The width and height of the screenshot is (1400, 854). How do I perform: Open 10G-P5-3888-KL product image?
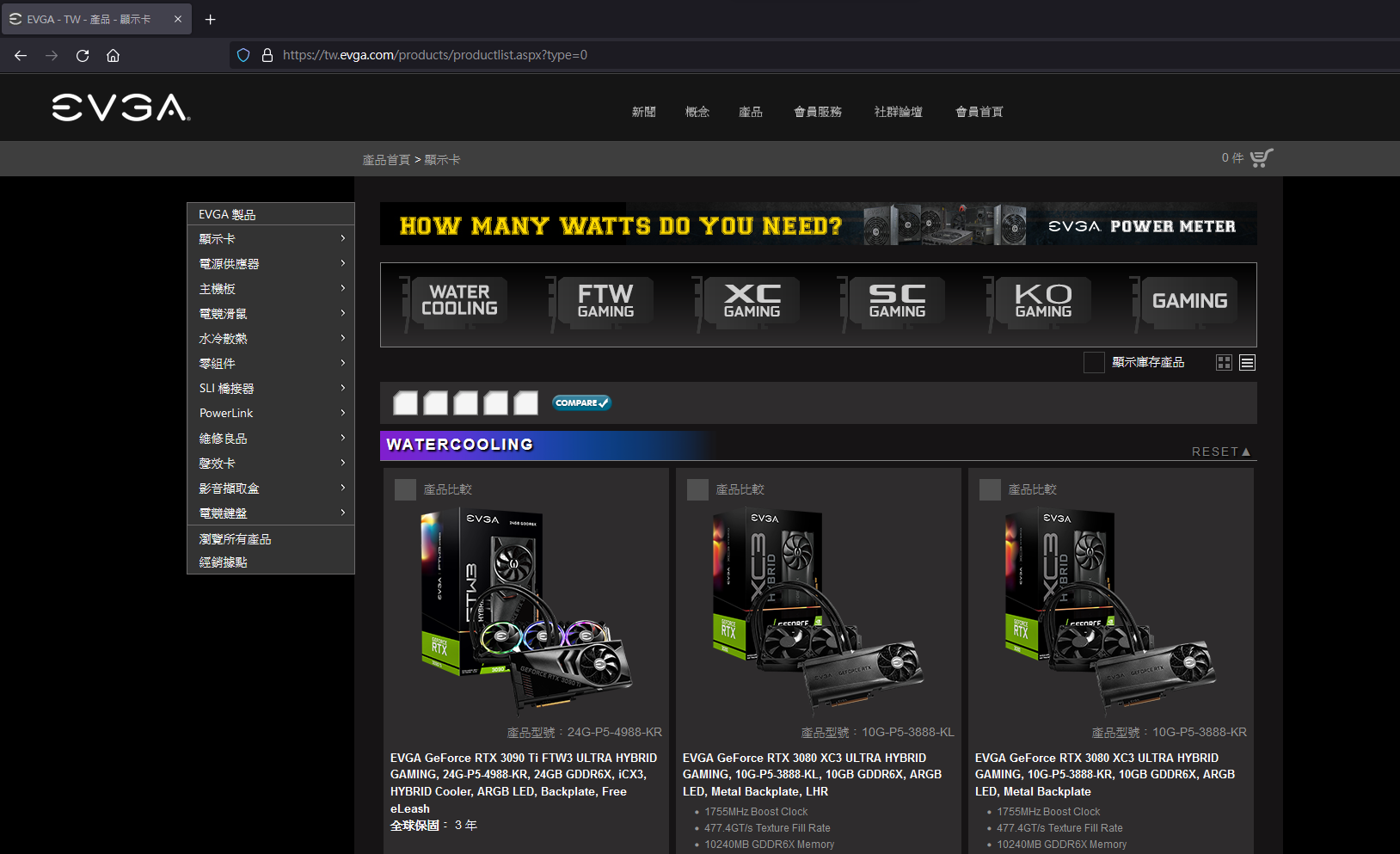point(818,611)
